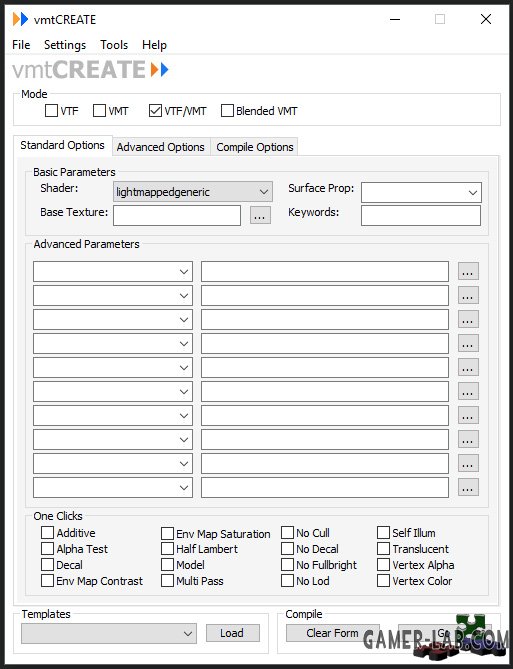Click the third Advanced Parameters ellipsis button
Viewport: 513px width, 669px height.
coord(468,319)
